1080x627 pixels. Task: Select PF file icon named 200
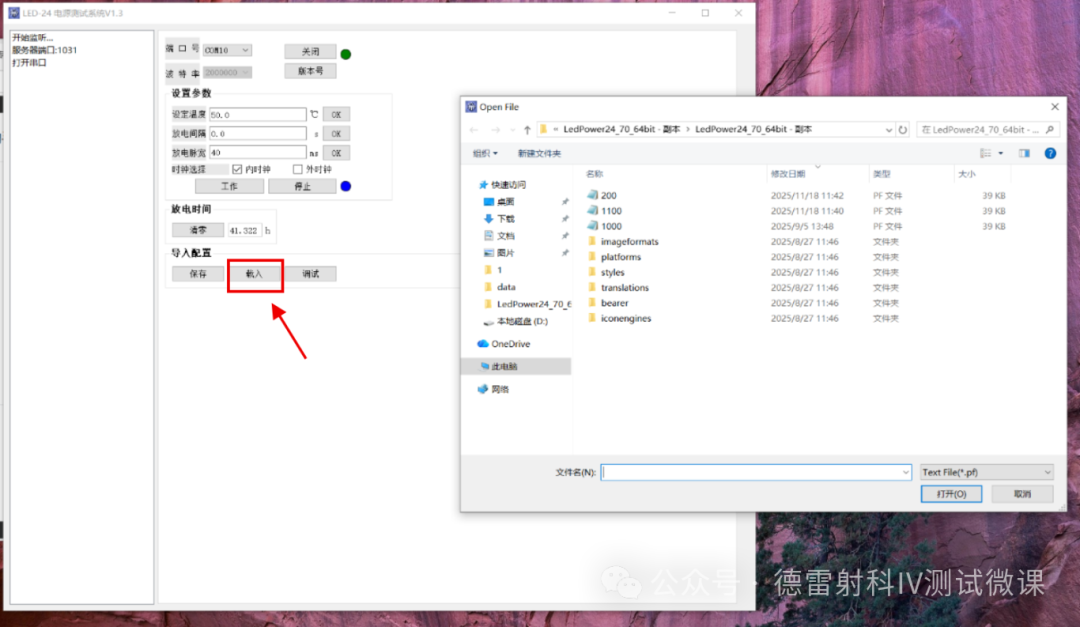click(x=592, y=196)
